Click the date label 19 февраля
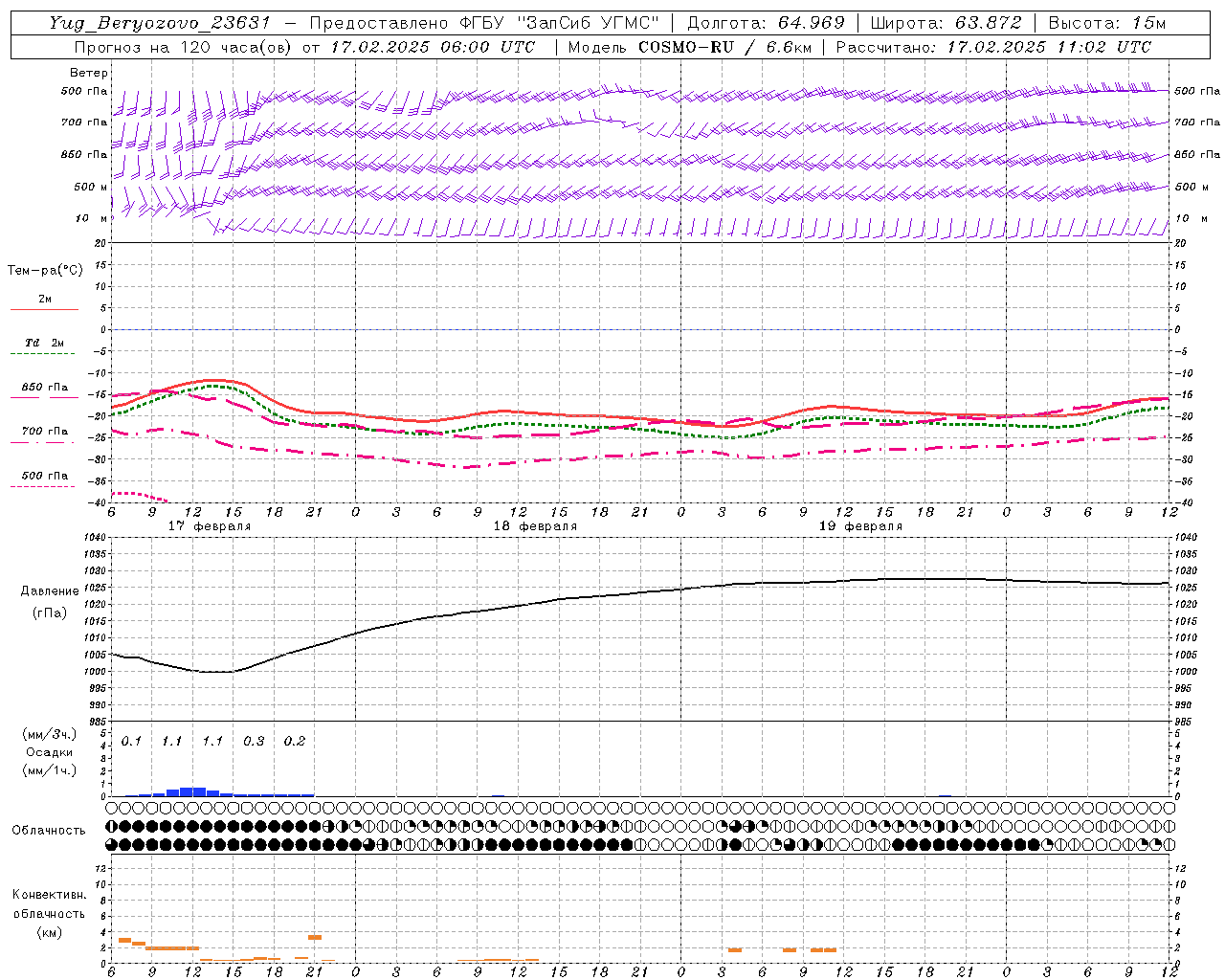Image resolution: width=1225 pixels, height=980 pixels. click(860, 526)
